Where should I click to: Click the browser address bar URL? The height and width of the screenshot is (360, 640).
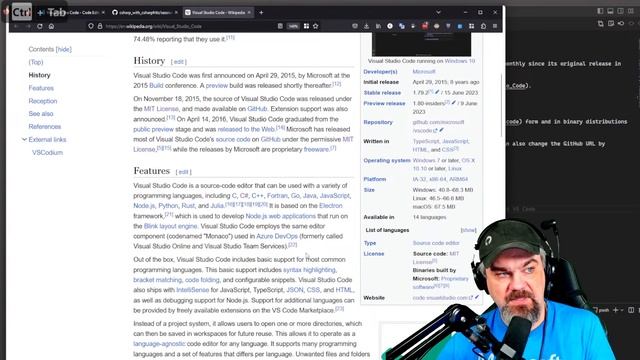(153, 26)
